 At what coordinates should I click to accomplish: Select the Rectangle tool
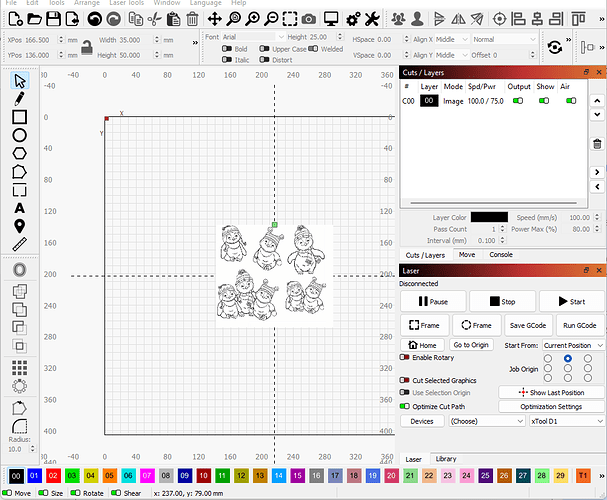(x=19, y=117)
